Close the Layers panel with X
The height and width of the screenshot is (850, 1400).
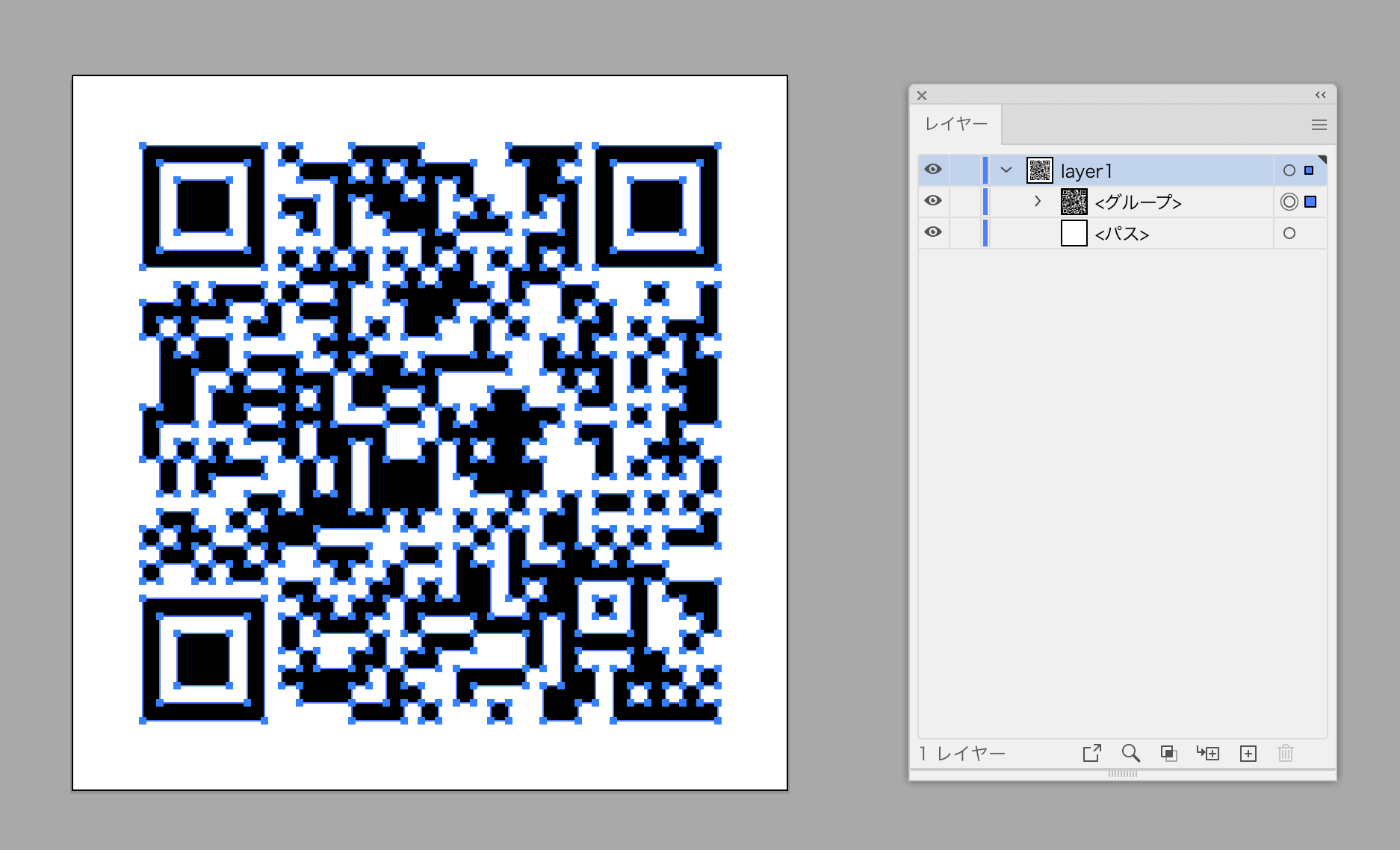922,96
